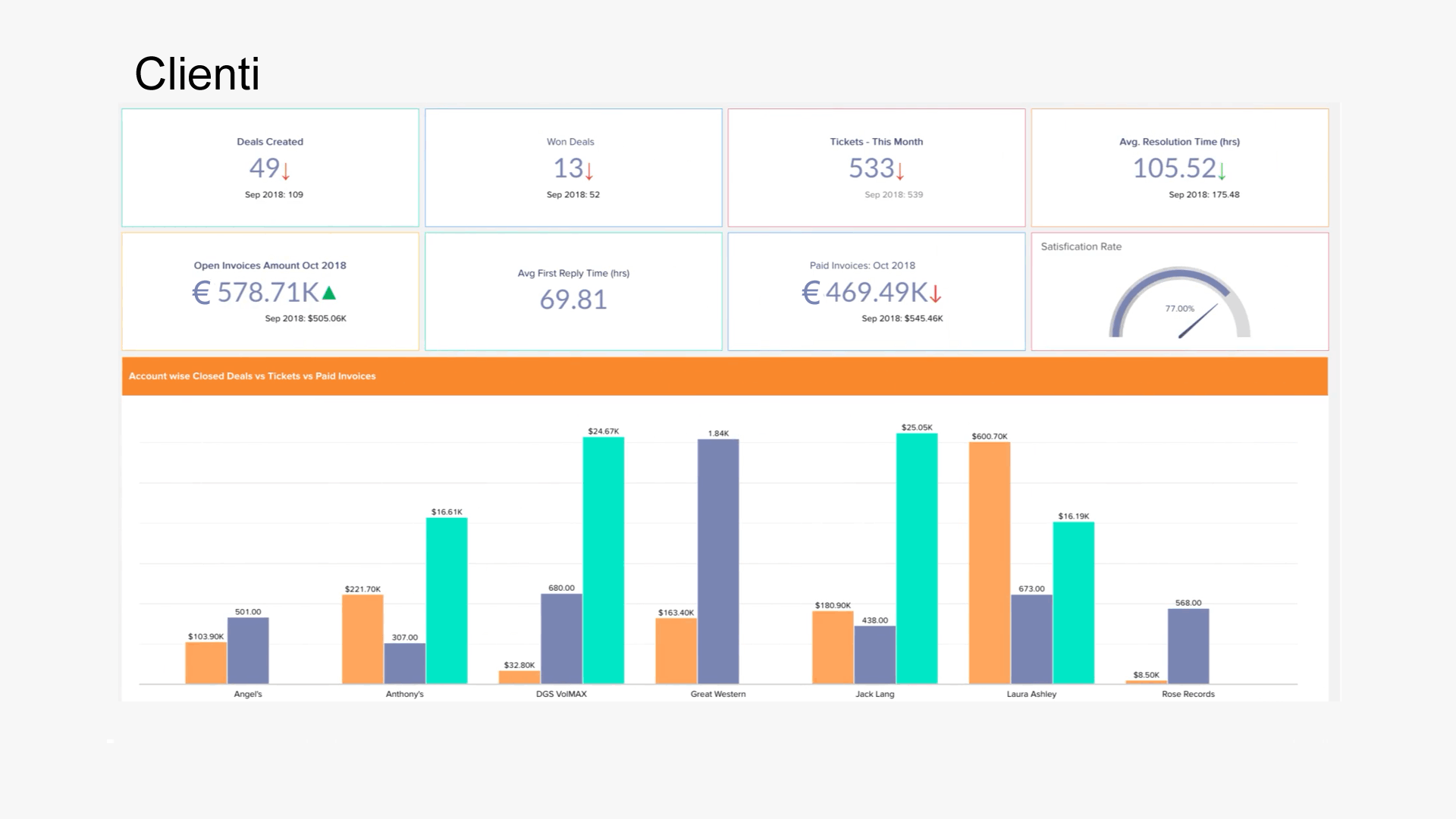
Task: Click the Laura Ashley axis label
Action: click(x=1031, y=694)
